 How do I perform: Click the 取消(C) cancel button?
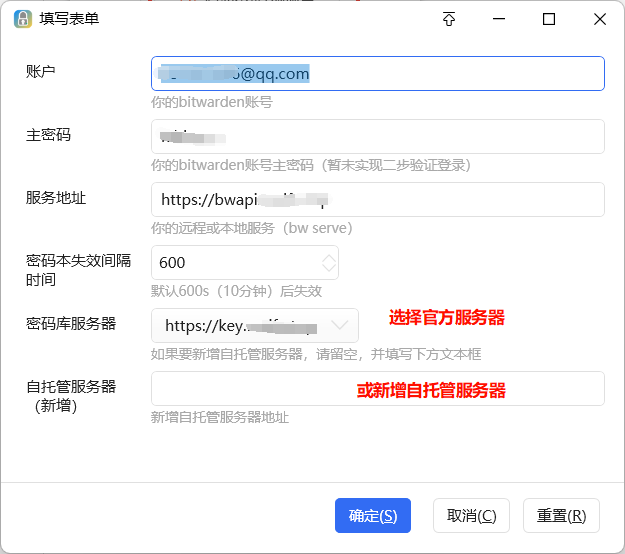click(471, 516)
